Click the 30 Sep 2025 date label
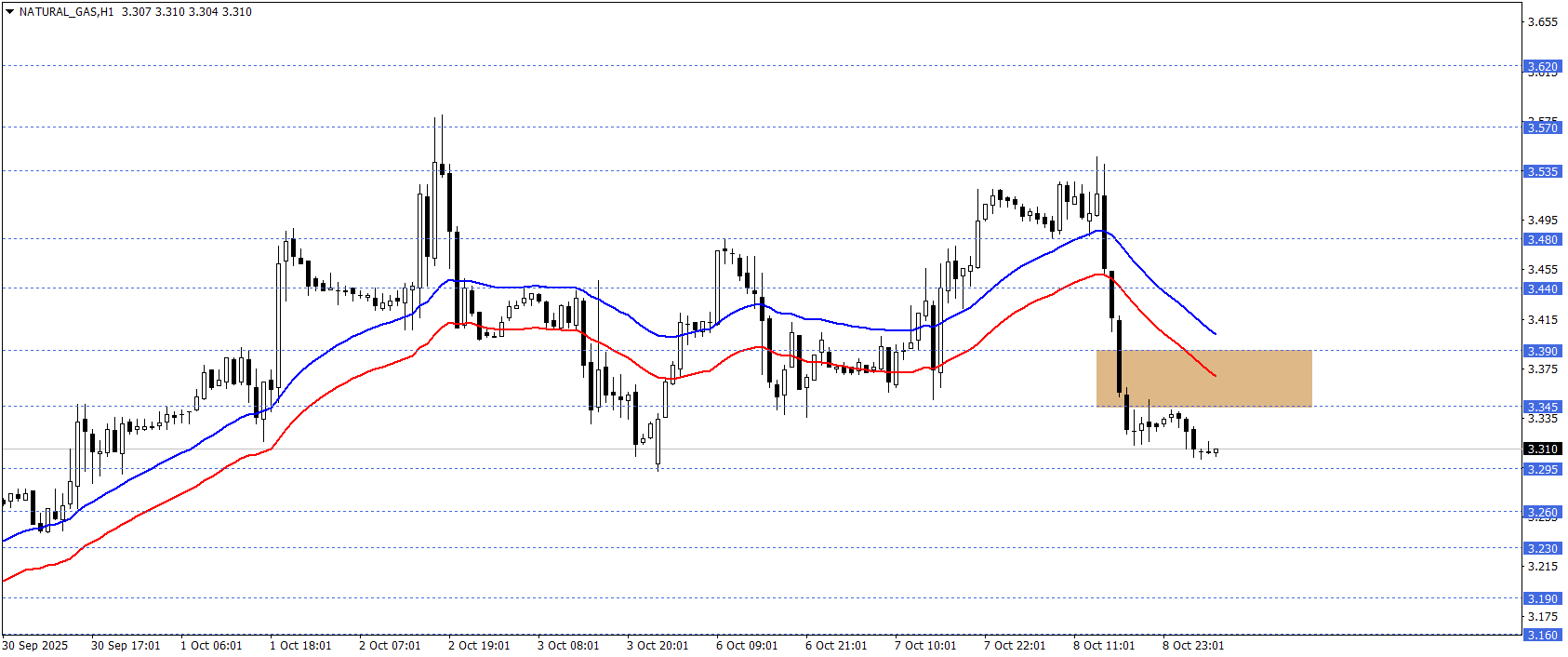 pyautogui.click(x=35, y=646)
